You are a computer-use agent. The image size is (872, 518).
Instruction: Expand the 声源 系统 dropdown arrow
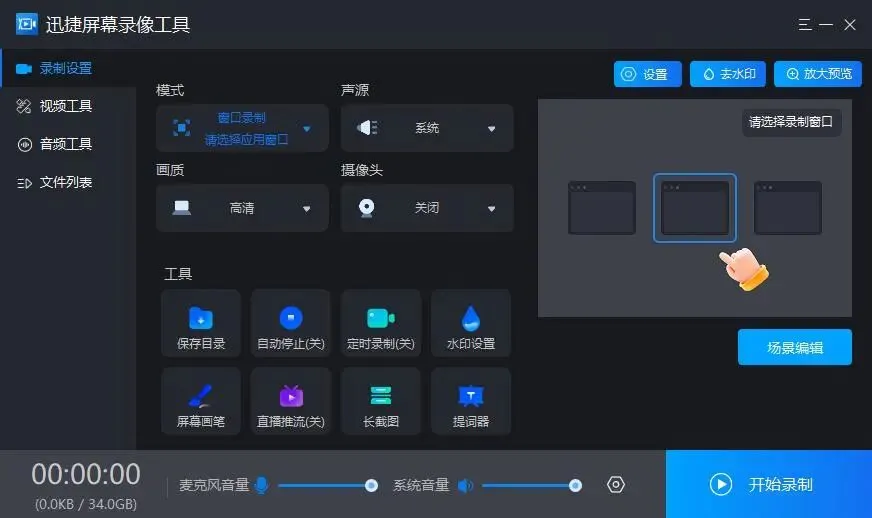[492, 129]
